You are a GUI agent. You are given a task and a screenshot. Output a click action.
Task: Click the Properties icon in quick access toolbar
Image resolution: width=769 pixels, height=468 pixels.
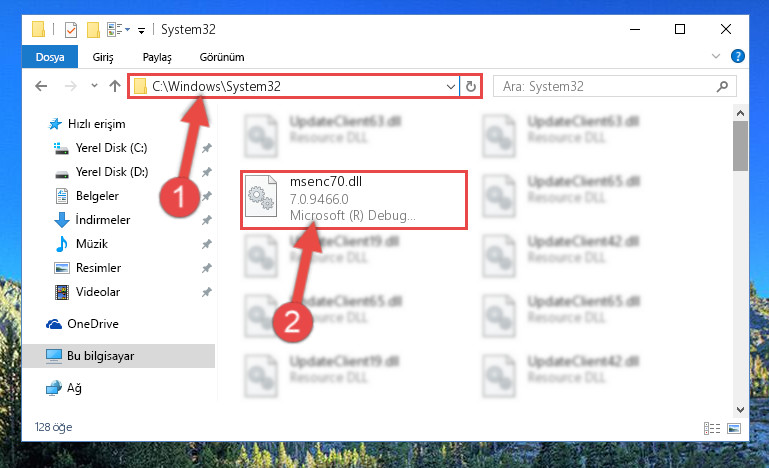pos(71,29)
